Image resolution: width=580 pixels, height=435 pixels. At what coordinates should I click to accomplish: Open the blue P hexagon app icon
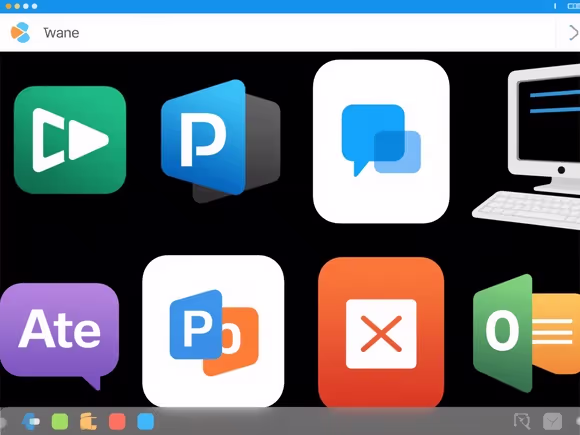[x=220, y=141]
